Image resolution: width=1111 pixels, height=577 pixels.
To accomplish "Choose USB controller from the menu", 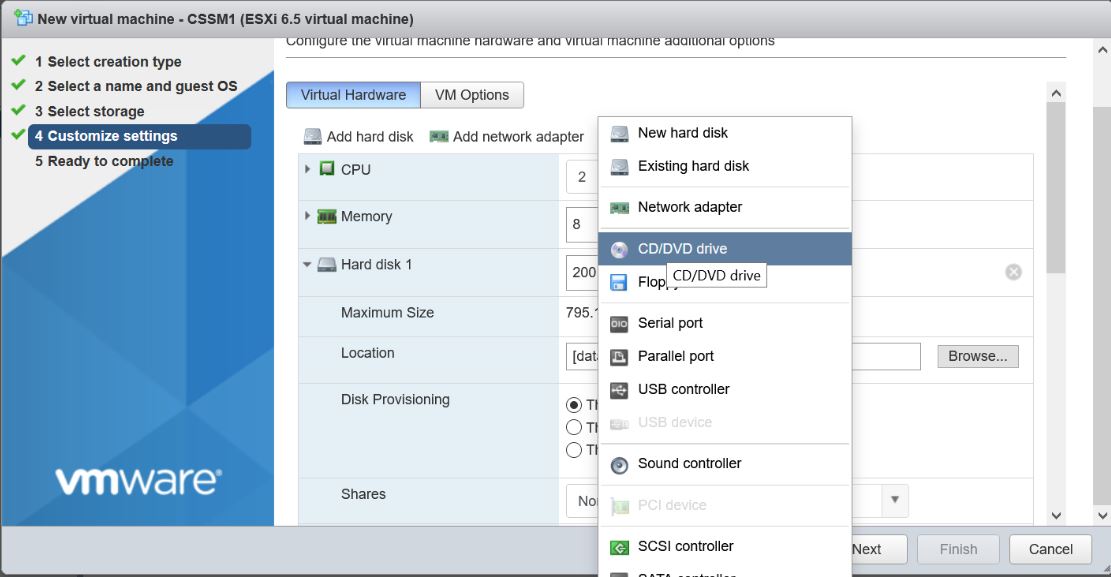I will [x=725, y=389].
